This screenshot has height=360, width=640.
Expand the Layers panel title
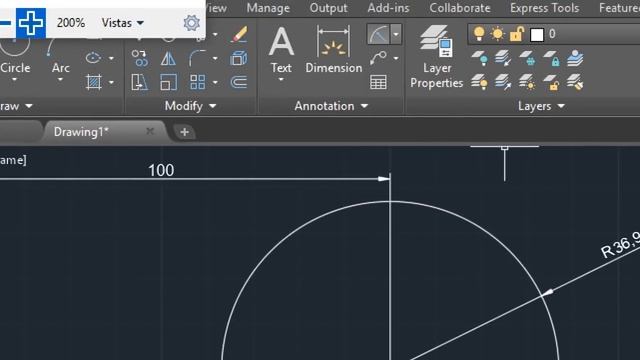pos(542,106)
